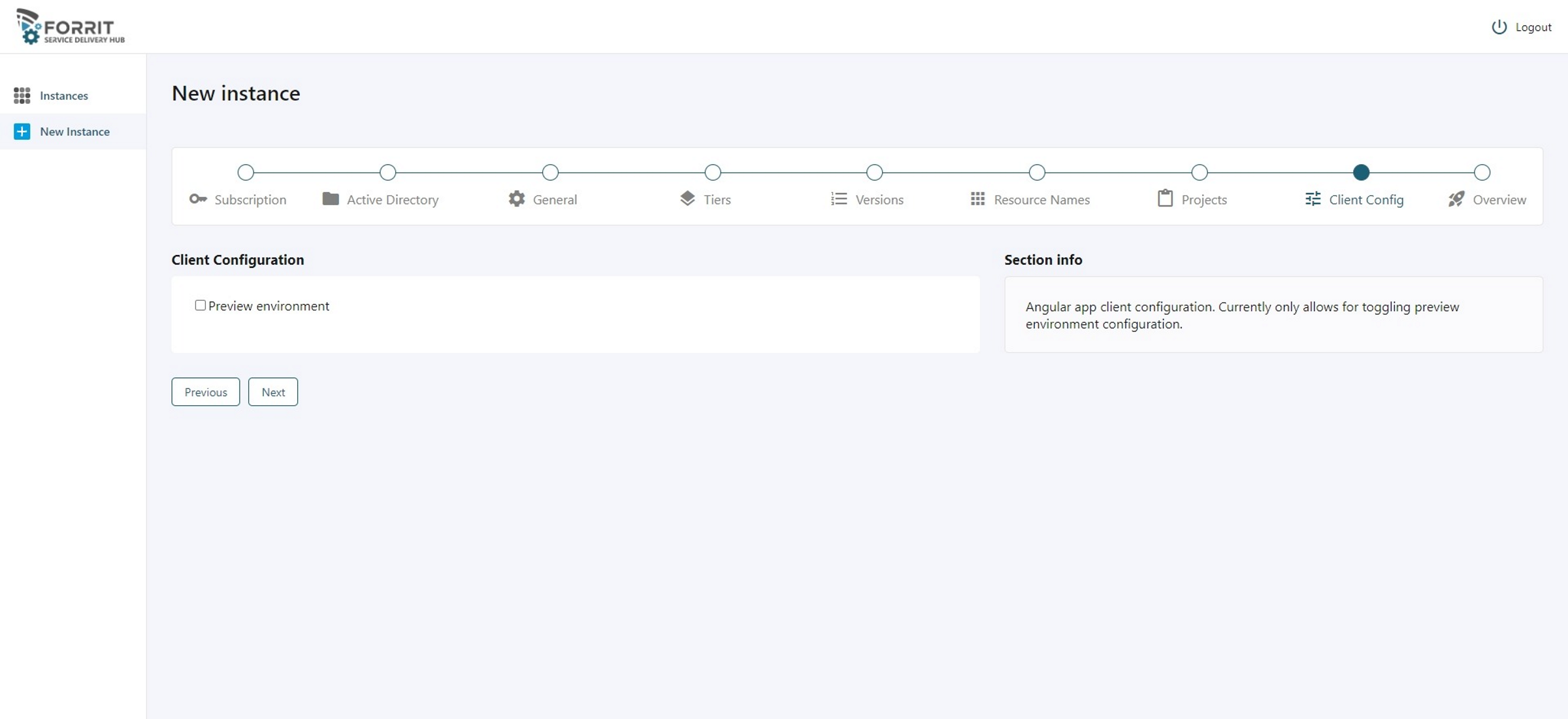Image resolution: width=1568 pixels, height=719 pixels.
Task: Click the General gear icon
Action: click(517, 199)
